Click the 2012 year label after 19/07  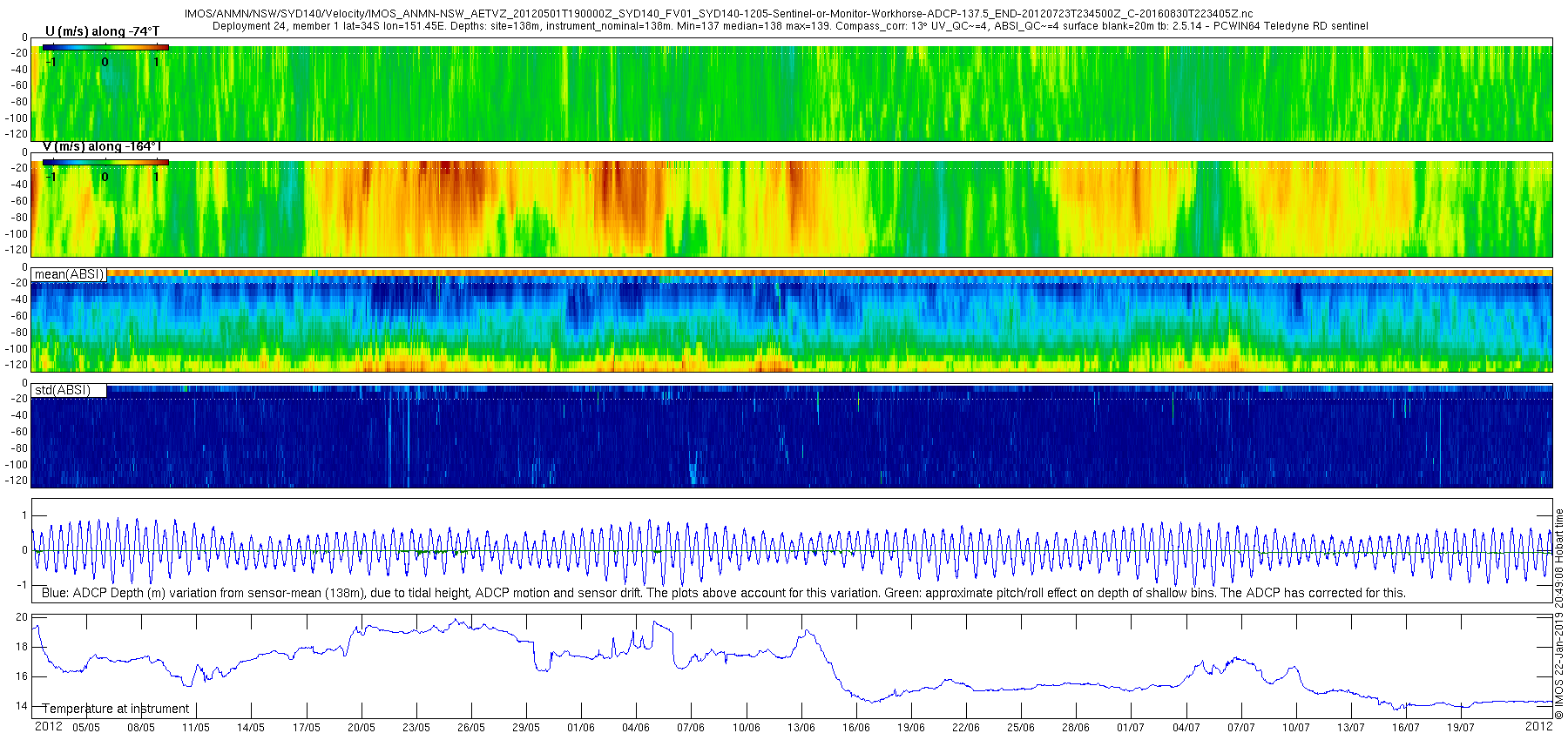1539,726
